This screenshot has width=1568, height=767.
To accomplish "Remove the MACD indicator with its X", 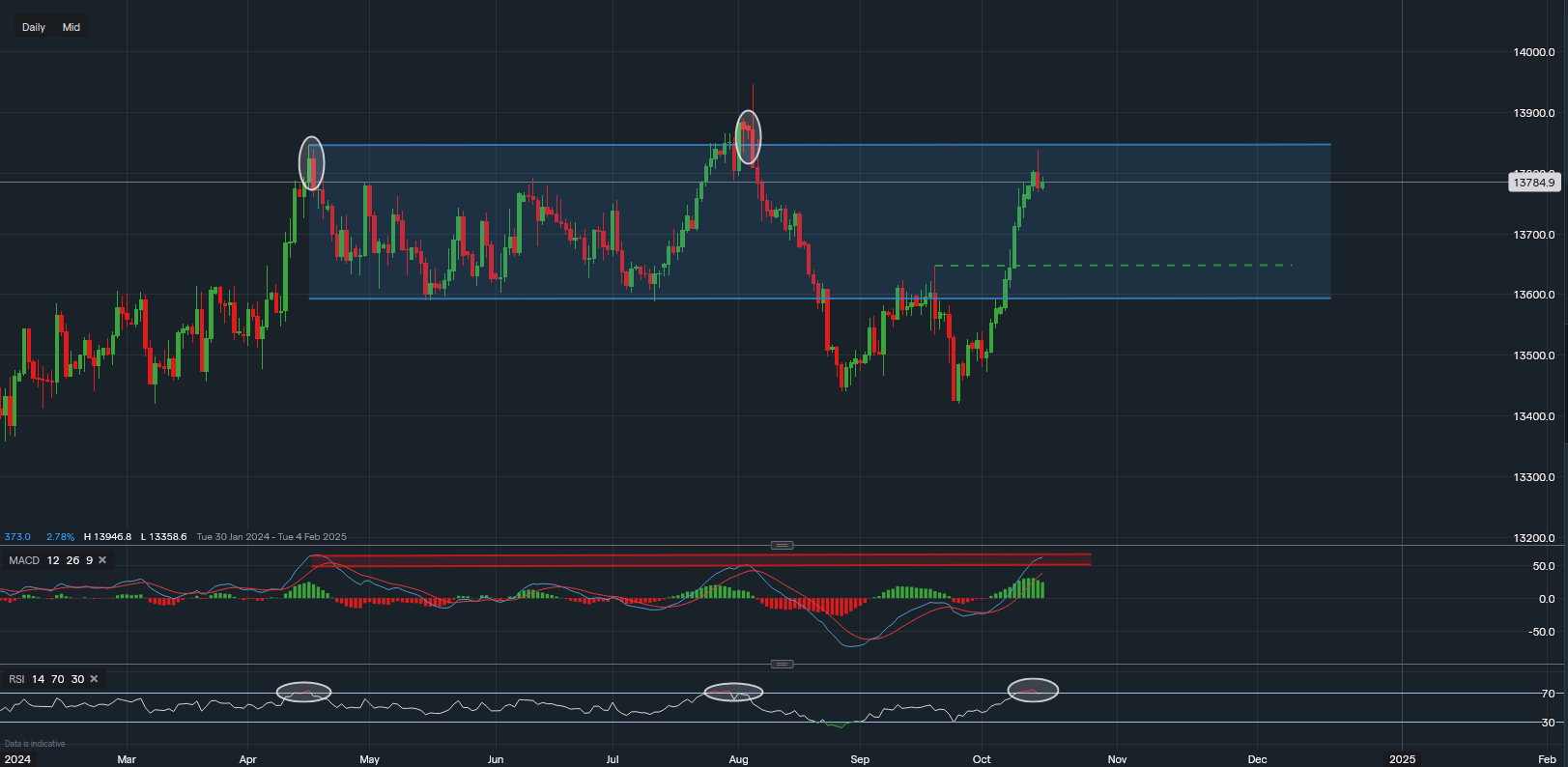I will [x=102, y=560].
